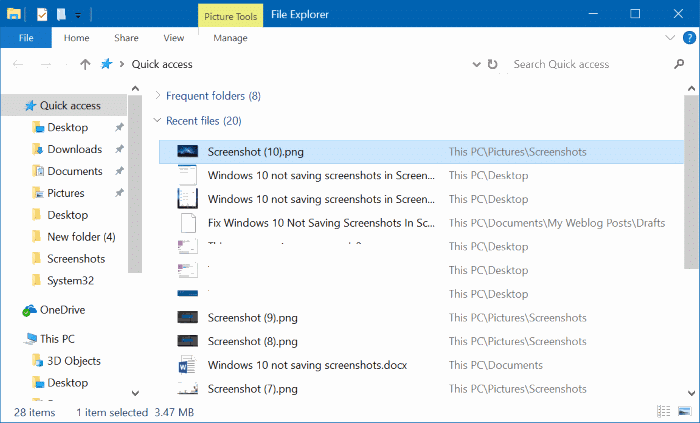Open New folder (4) in navigation pane

point(81,236)
